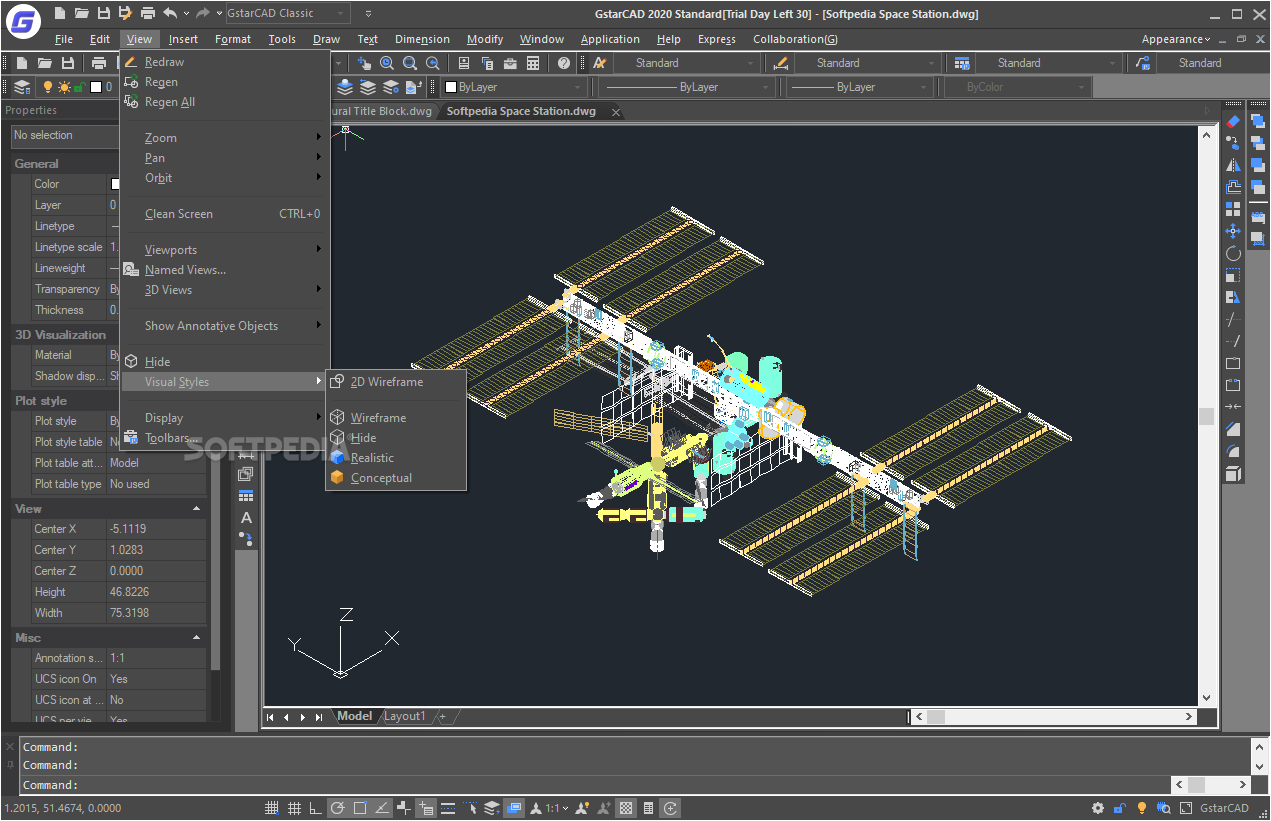The height and width of the screenshot is (821, 1271).
Task: Open the Properties palette toolbar icon
Action: point(464,63)
